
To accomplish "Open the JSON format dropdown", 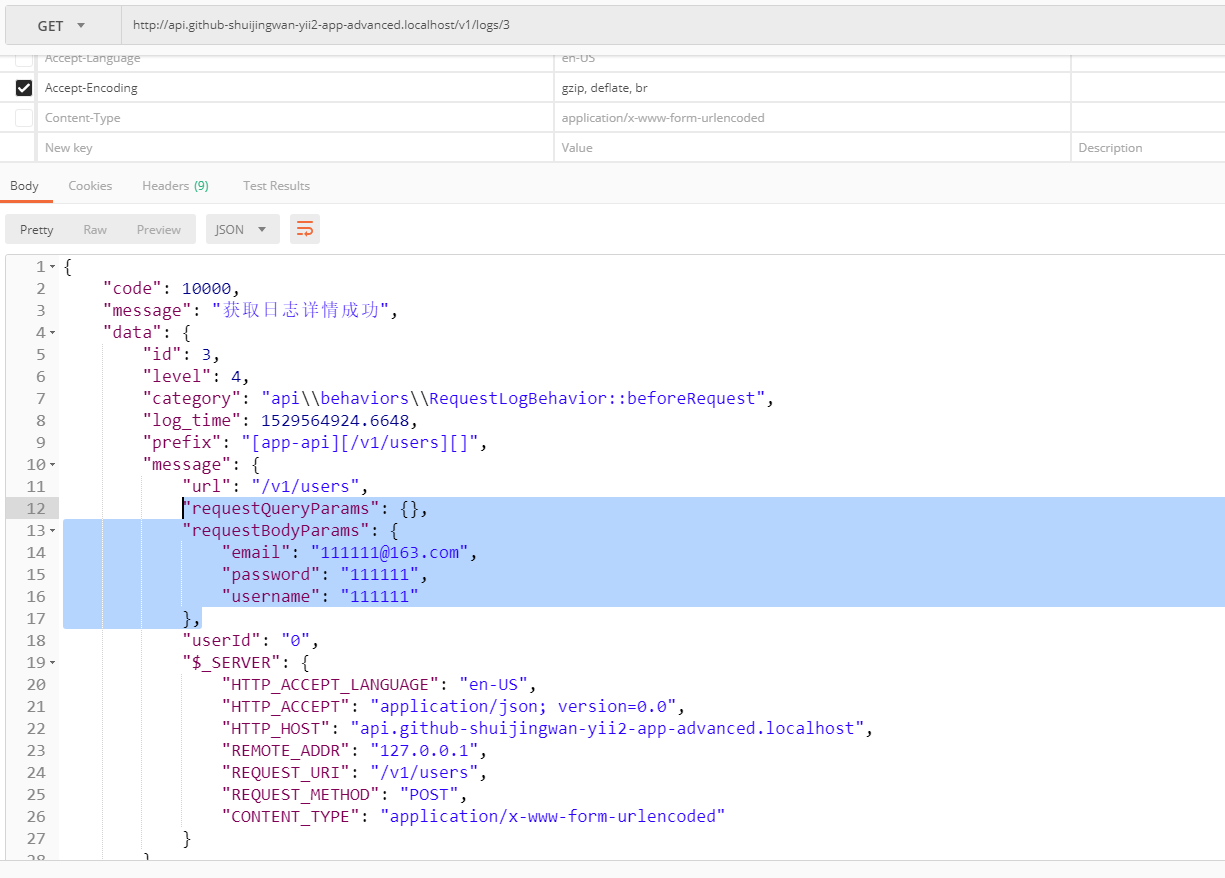I will click(241, 229).
